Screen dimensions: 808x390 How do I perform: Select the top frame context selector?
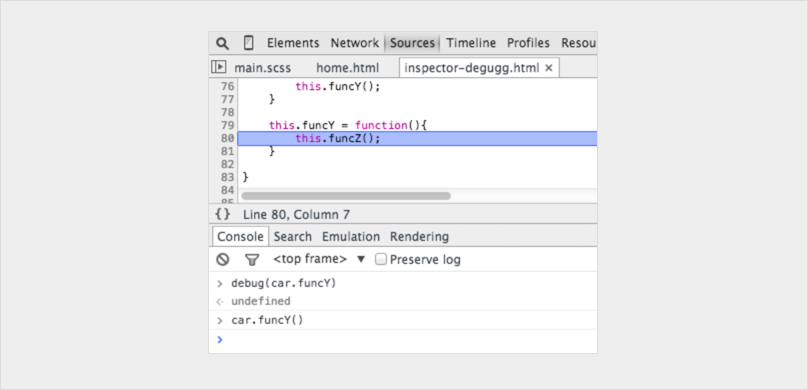310,259
